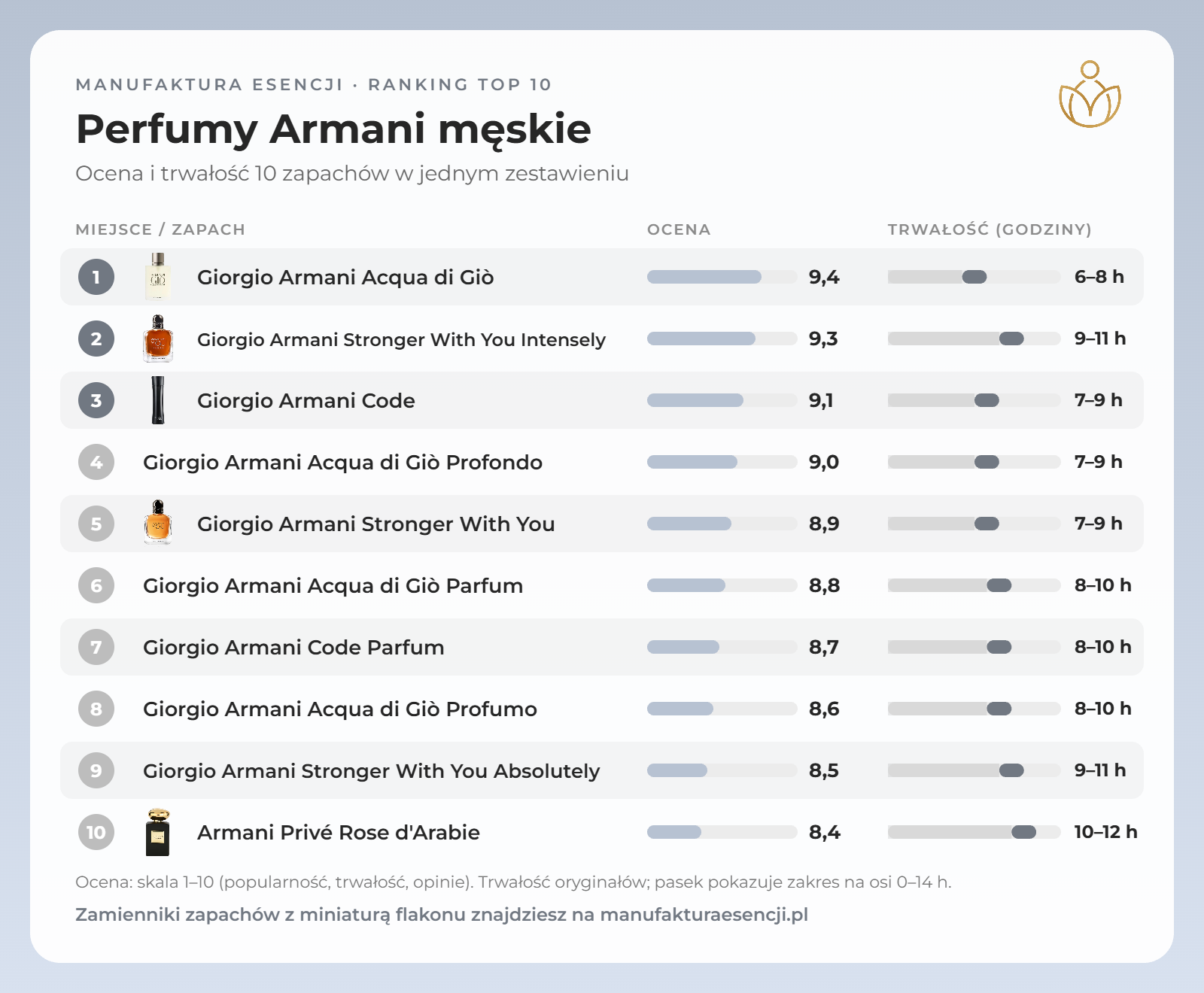Click the 'MANUFAKTURA ESENCJI · RANKING TOP 10' header
The height and width of the screenshot is (993, 1204).
pyautogui.click(x=314, y=84)
